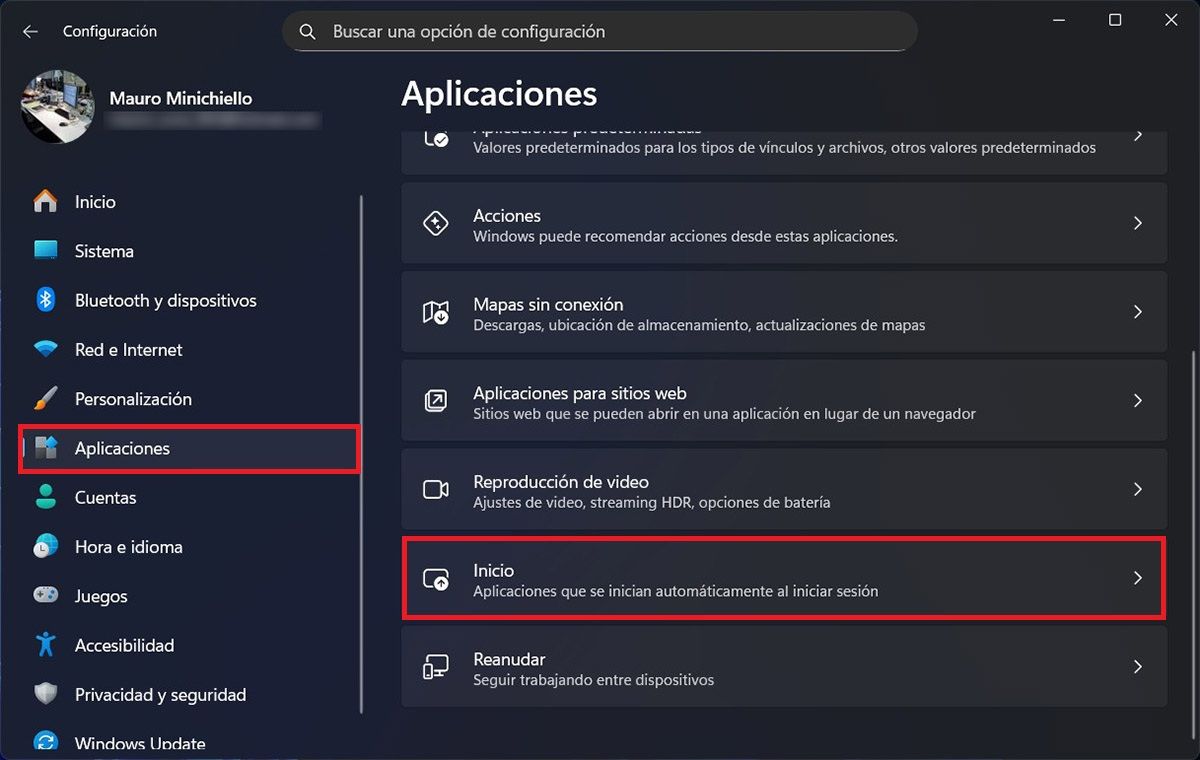Click the Red e Internet wifi icon
Viewport: 1200px width, 760px height.
46,350
